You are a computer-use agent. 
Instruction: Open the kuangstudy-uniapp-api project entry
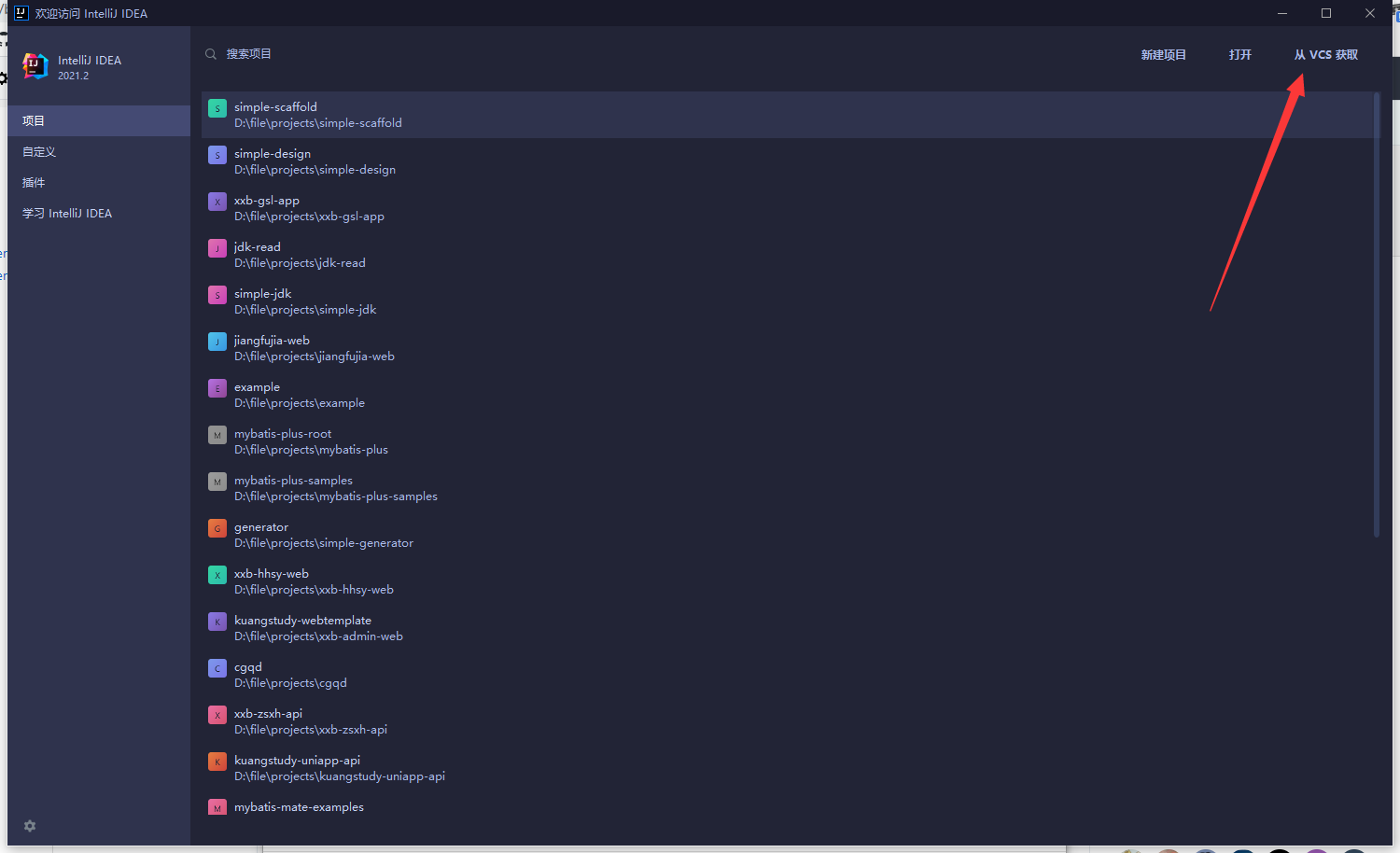tap(339, 768)
